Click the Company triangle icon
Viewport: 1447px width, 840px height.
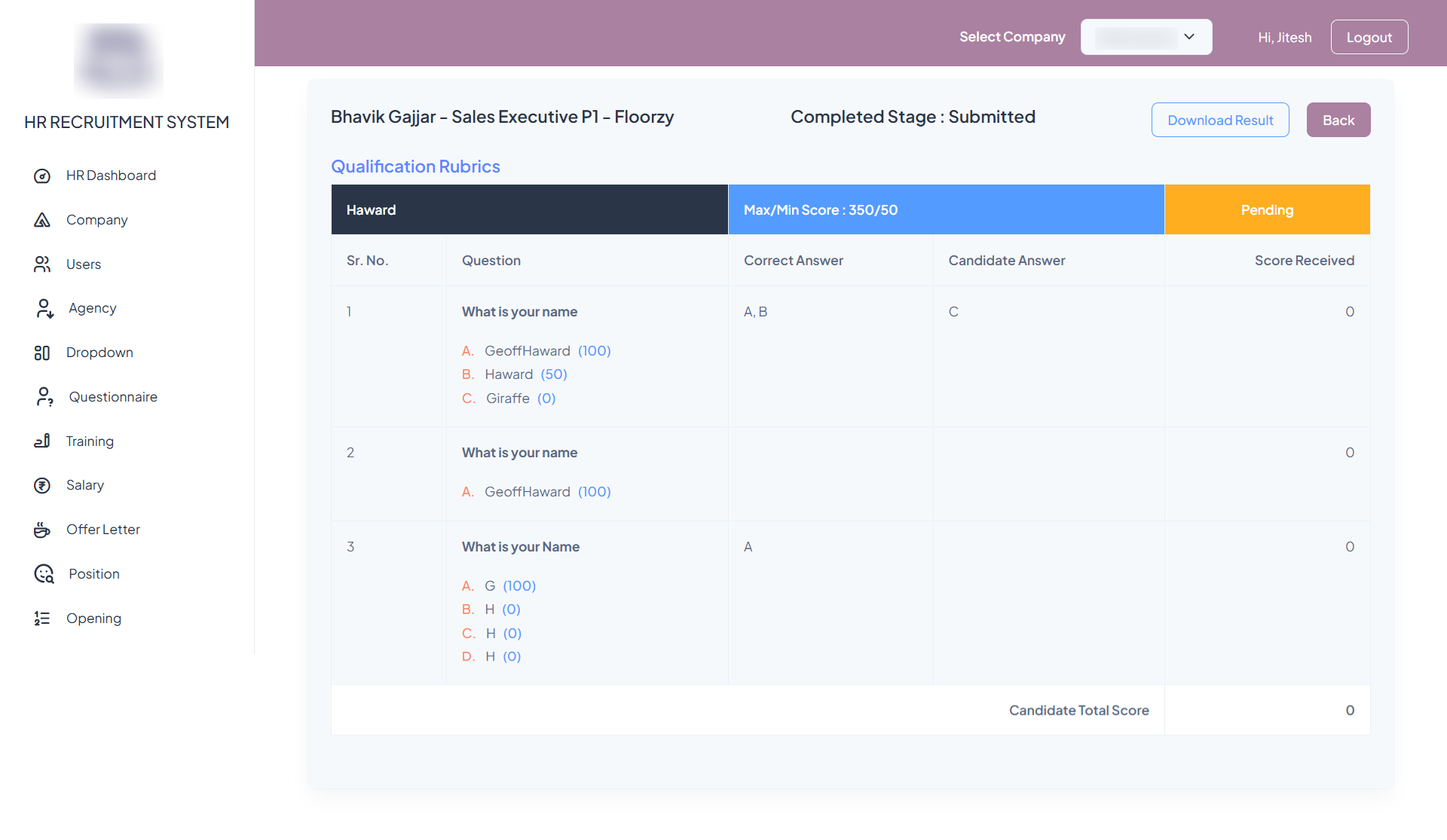tap(42, 220)
